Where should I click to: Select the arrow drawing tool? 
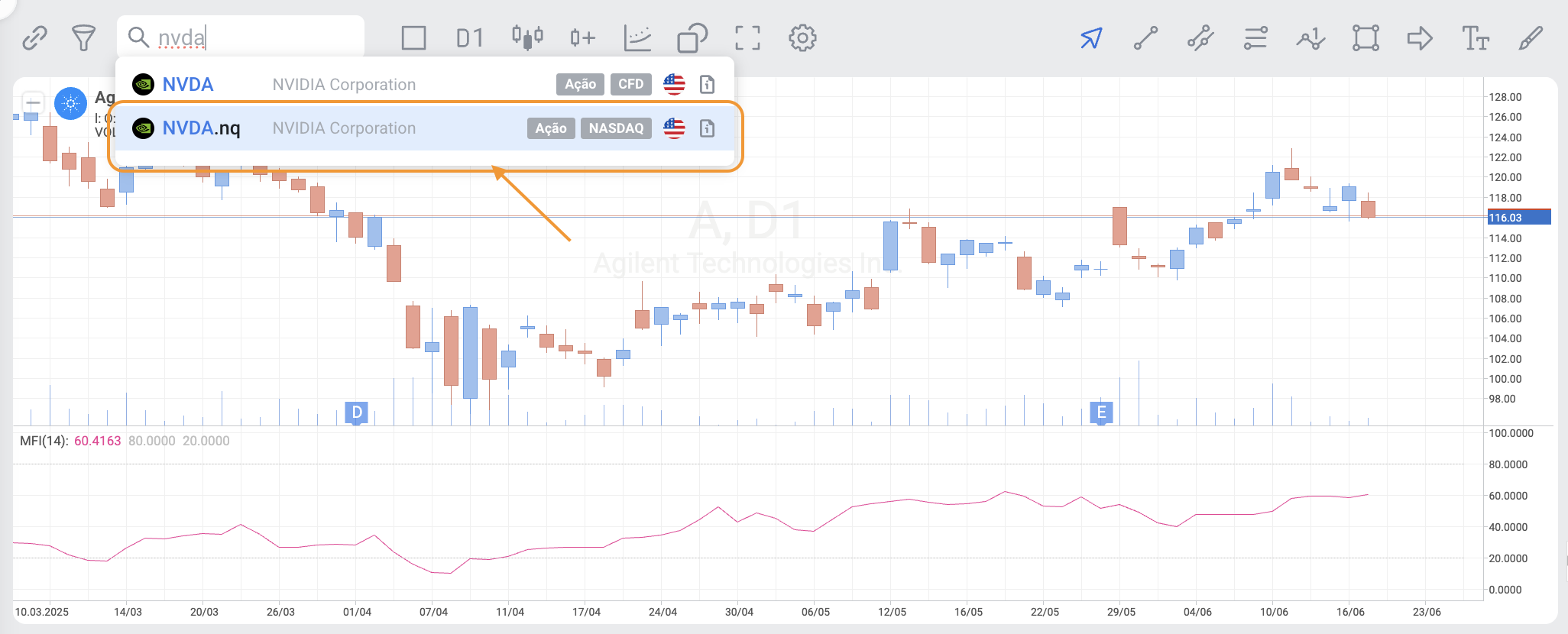point(1420,37)
